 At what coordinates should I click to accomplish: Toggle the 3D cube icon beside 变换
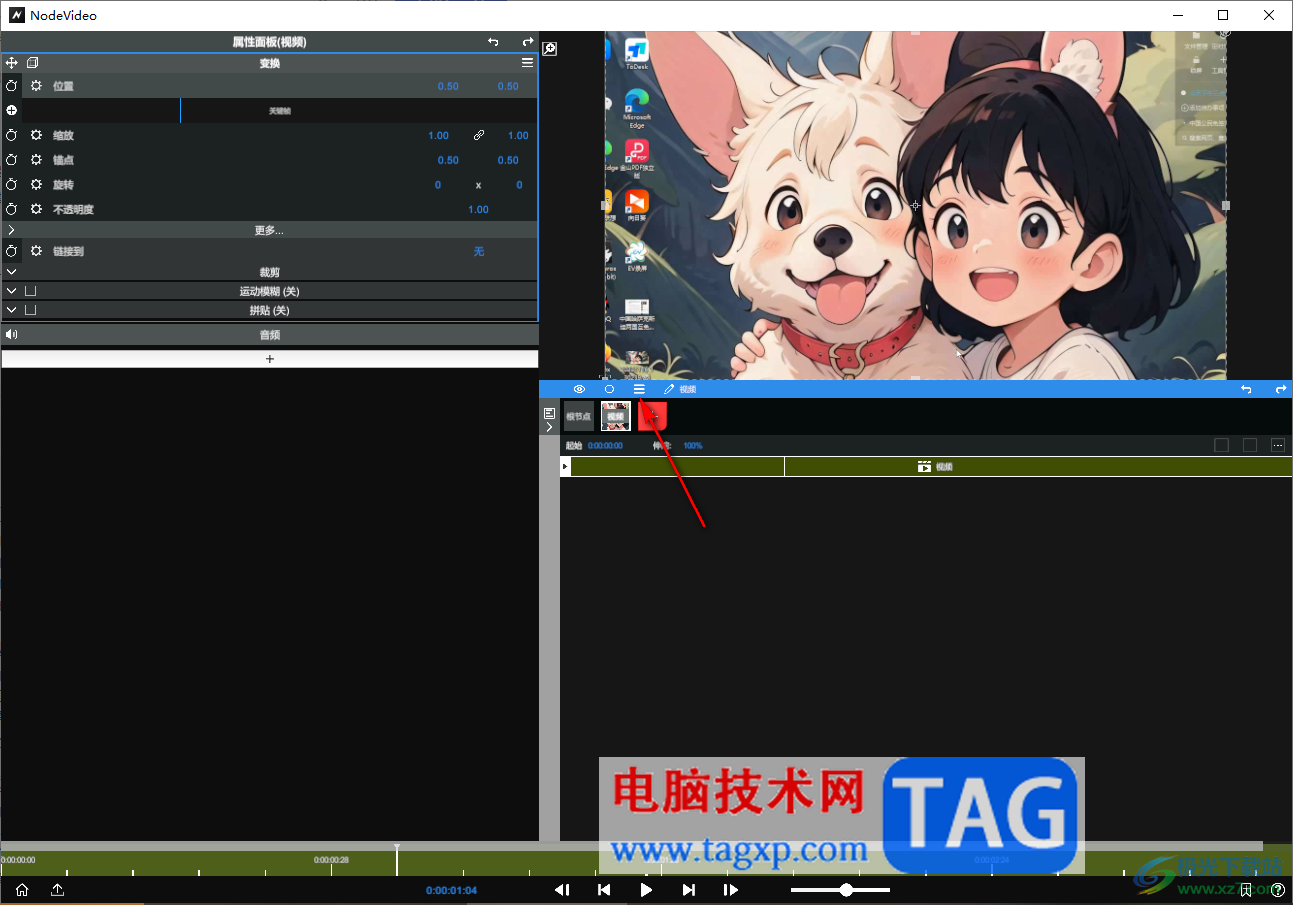pos(33,63)
